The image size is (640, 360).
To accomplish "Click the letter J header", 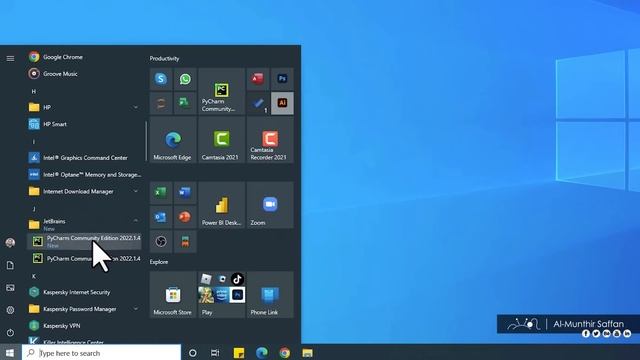I will coord(34,209).
